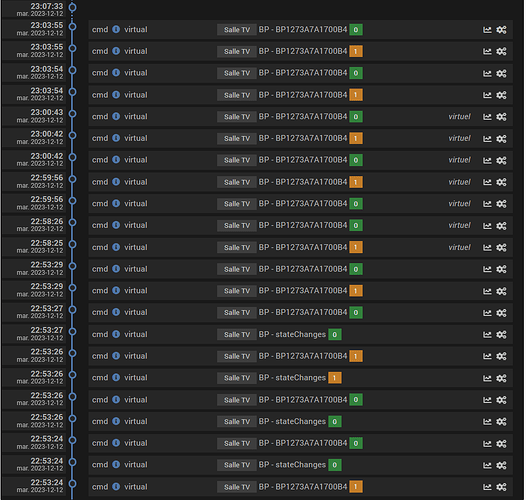Viewport: 526px width, 500px height.
Task: Open history chart on 22:53:27 stateChanges row
Action: pos(487,335)
